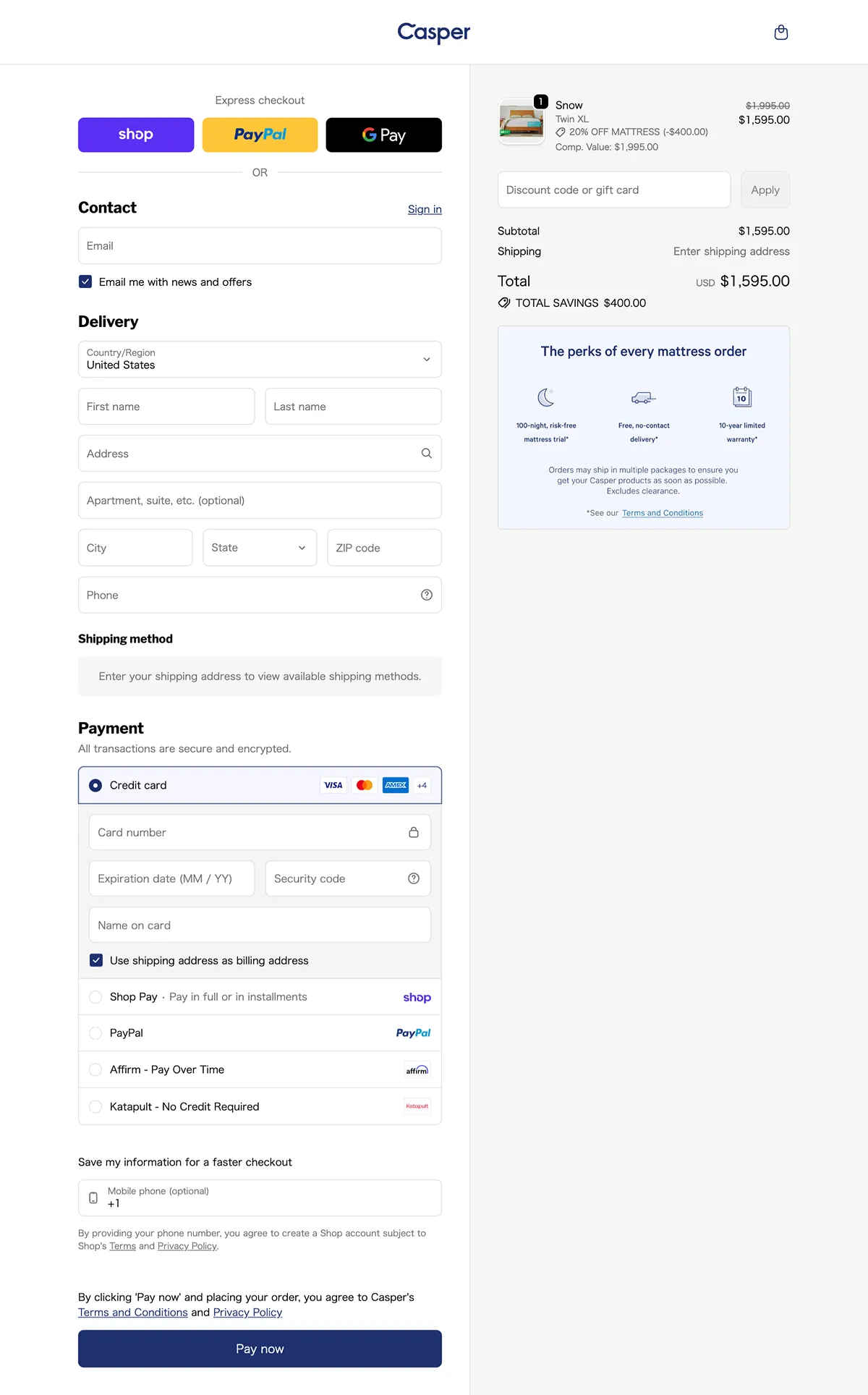Click the Snow mattress product thumbnail
Viewport: 868px width, 1395px height.
[x=521, y=122]
